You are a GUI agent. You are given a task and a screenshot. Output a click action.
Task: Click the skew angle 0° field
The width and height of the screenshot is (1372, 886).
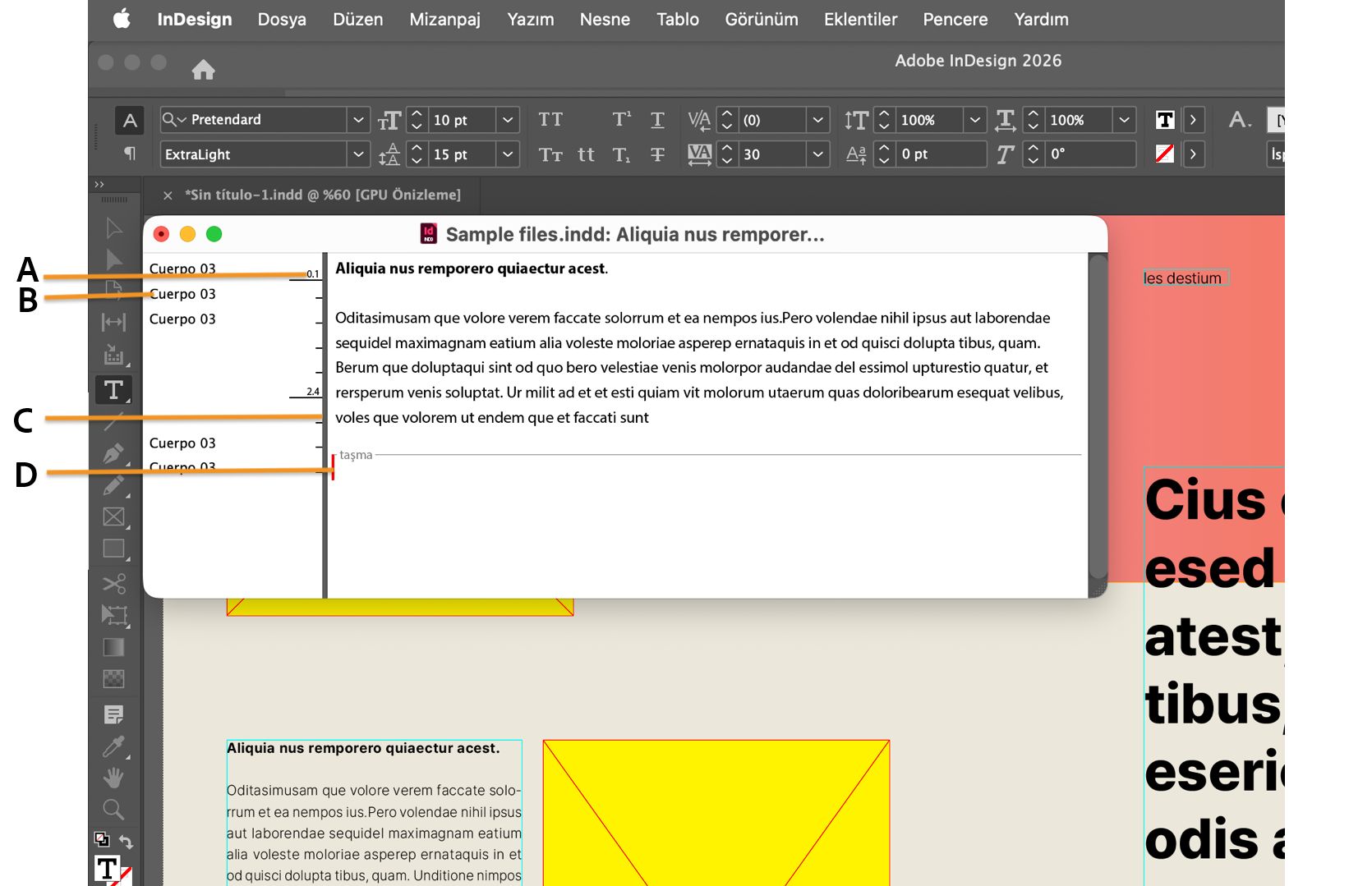pos(1090,154)
